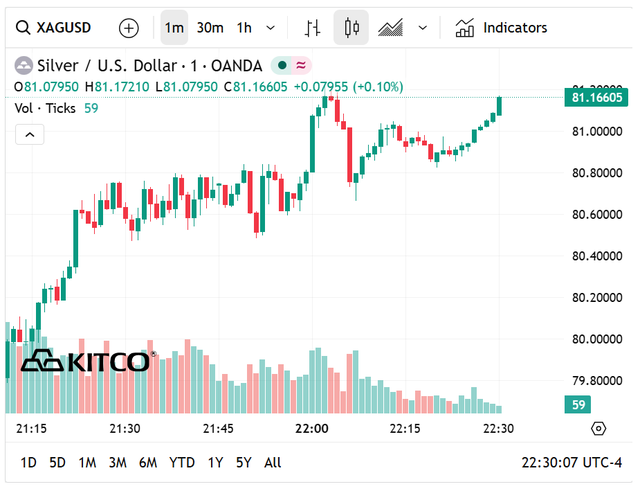Select the 3M date range
Image resolution: width=640 pixels, height=491 pixels.
click(118, 463)
